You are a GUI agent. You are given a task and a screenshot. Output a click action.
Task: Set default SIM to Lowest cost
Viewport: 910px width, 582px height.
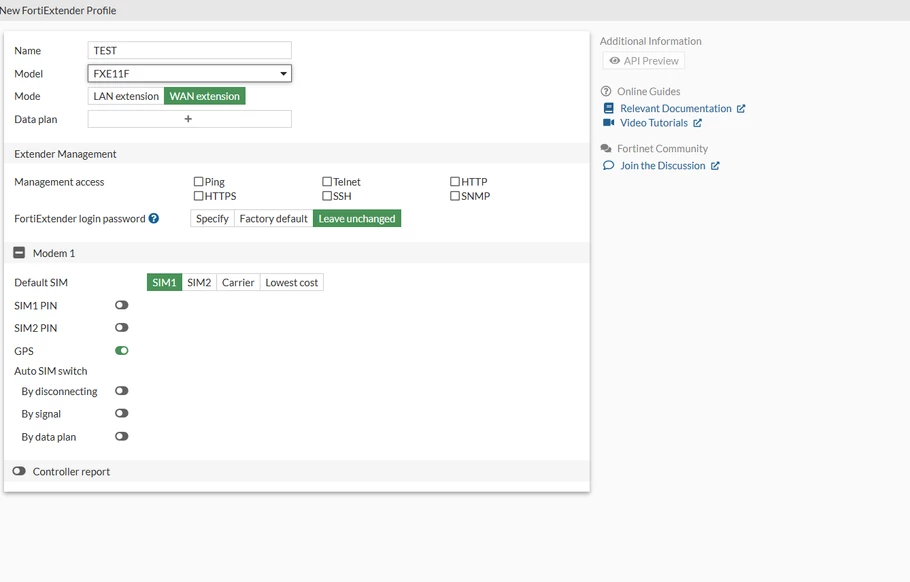[292, 283]
